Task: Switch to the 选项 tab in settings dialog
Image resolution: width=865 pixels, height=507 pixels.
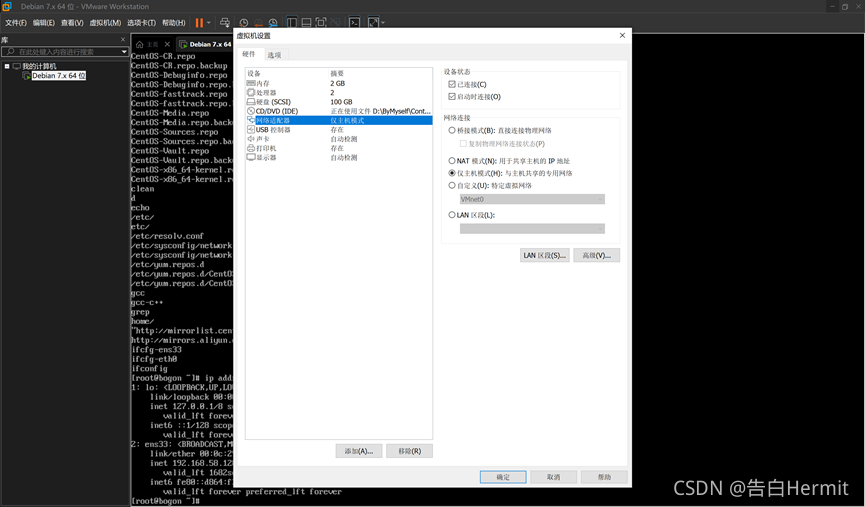Action: point(274,55)
